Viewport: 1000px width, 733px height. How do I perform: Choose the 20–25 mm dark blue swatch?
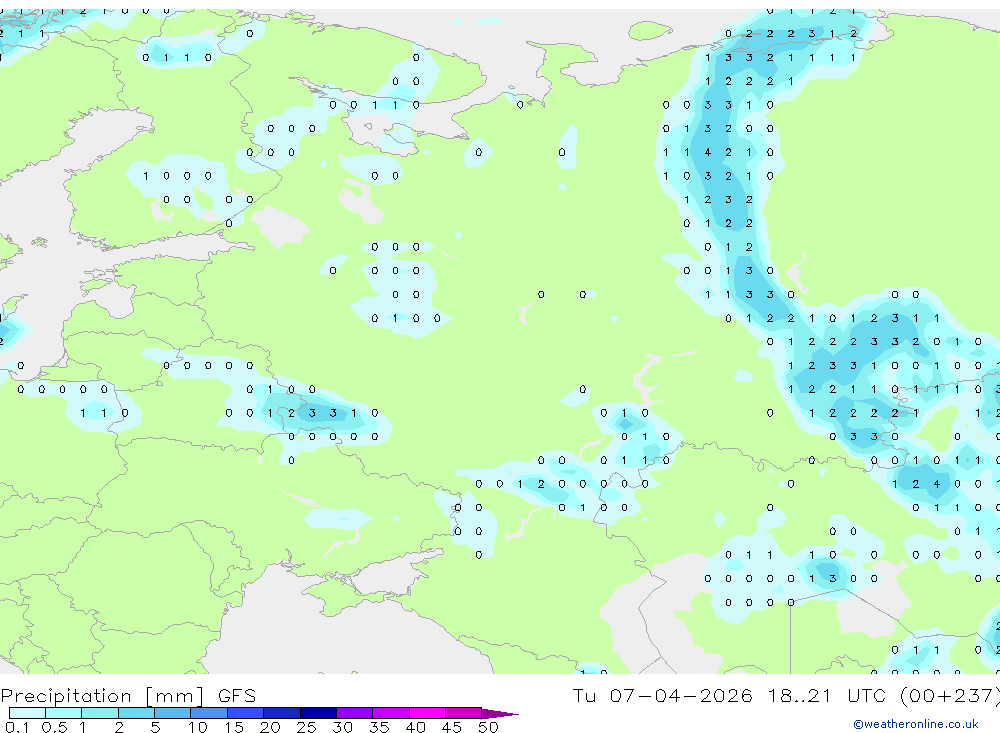click(x=281, y=713)
